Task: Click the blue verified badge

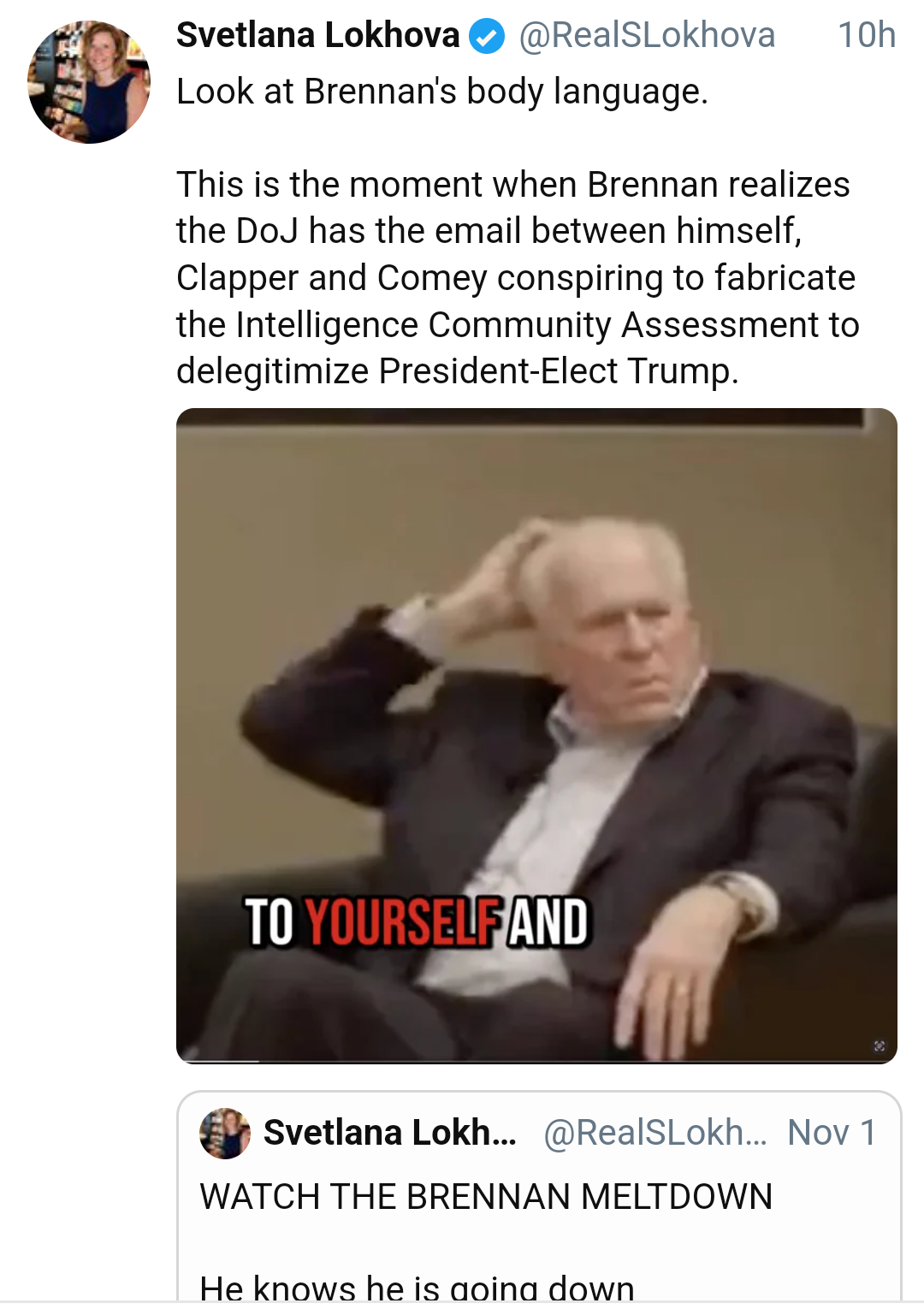Action: click(x=488, y=38)
